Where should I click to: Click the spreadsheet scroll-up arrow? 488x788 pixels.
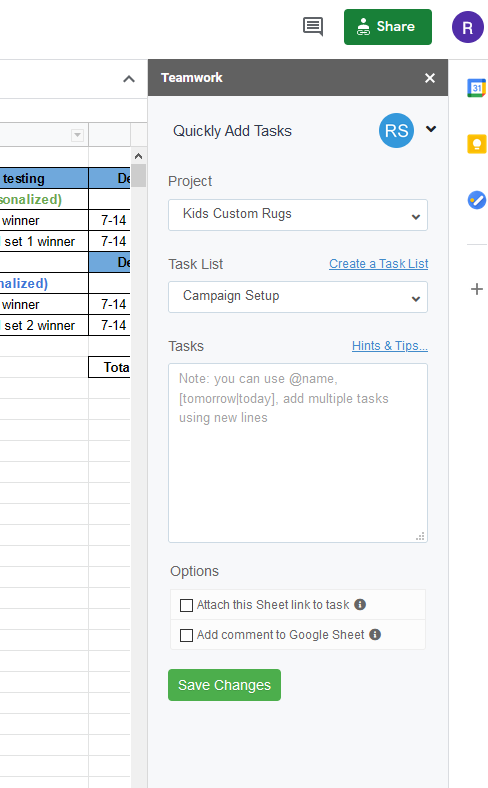point(139,156)
